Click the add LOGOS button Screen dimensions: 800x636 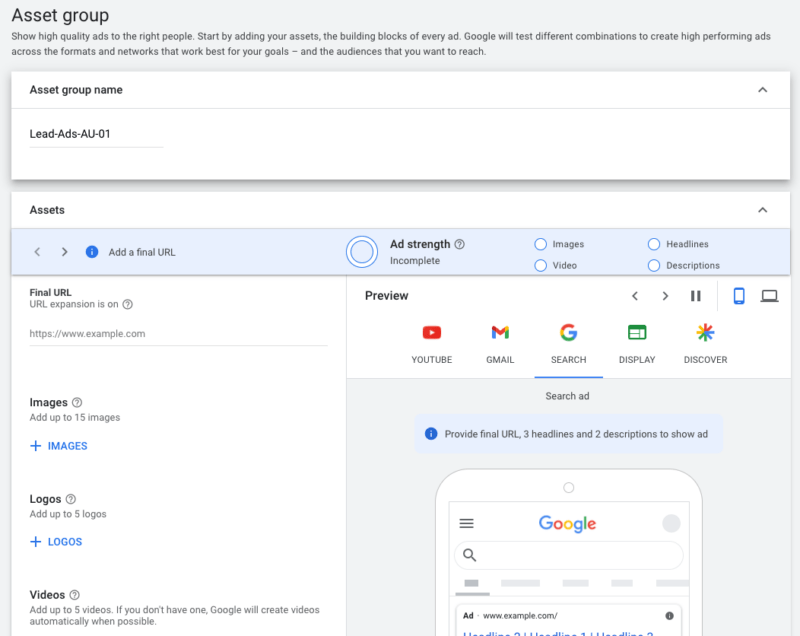(56, 542)
